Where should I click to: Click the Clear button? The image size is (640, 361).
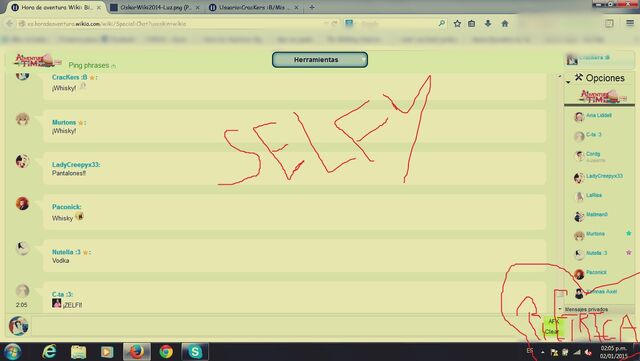click(x=552, y=332)
